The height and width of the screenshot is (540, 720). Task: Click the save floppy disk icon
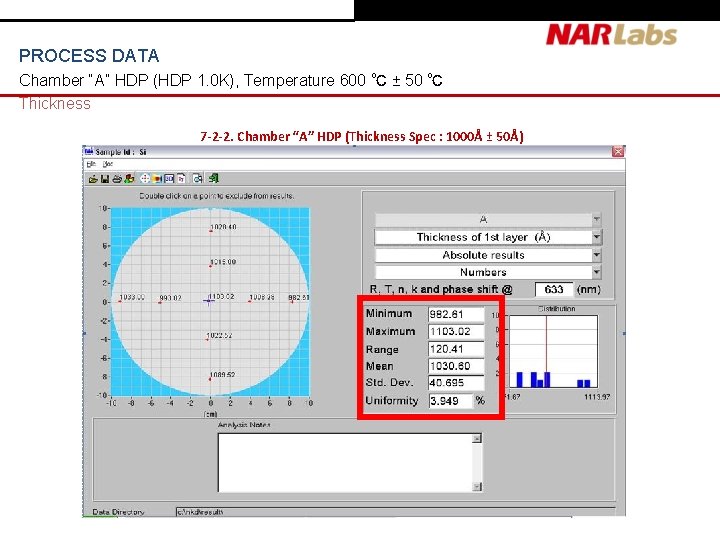tap(105, 179)
